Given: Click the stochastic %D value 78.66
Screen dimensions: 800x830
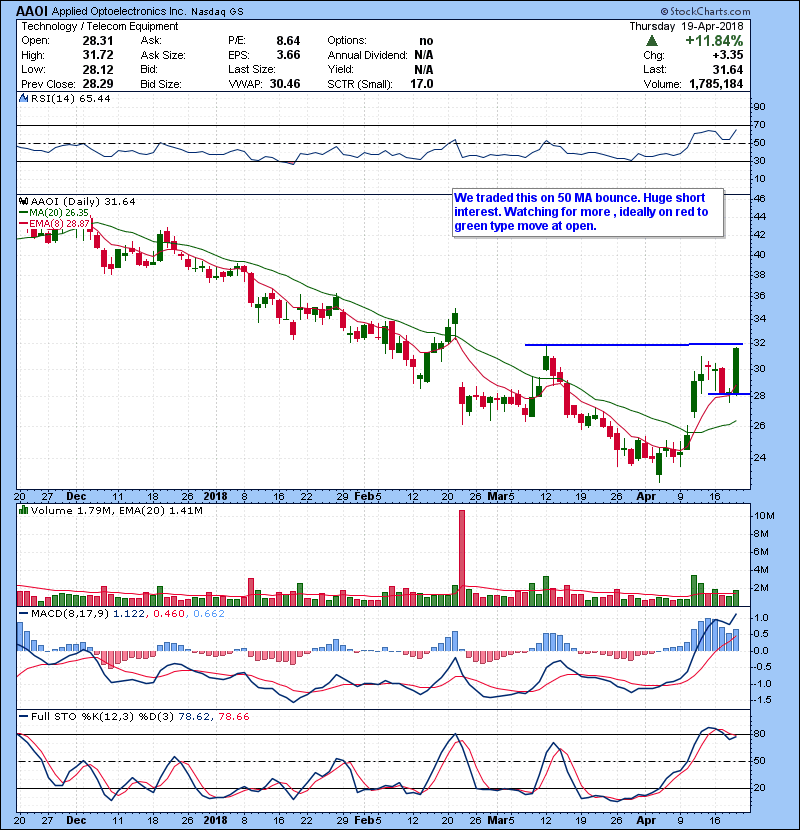Looking at the screenshot, I should point(233,717).
